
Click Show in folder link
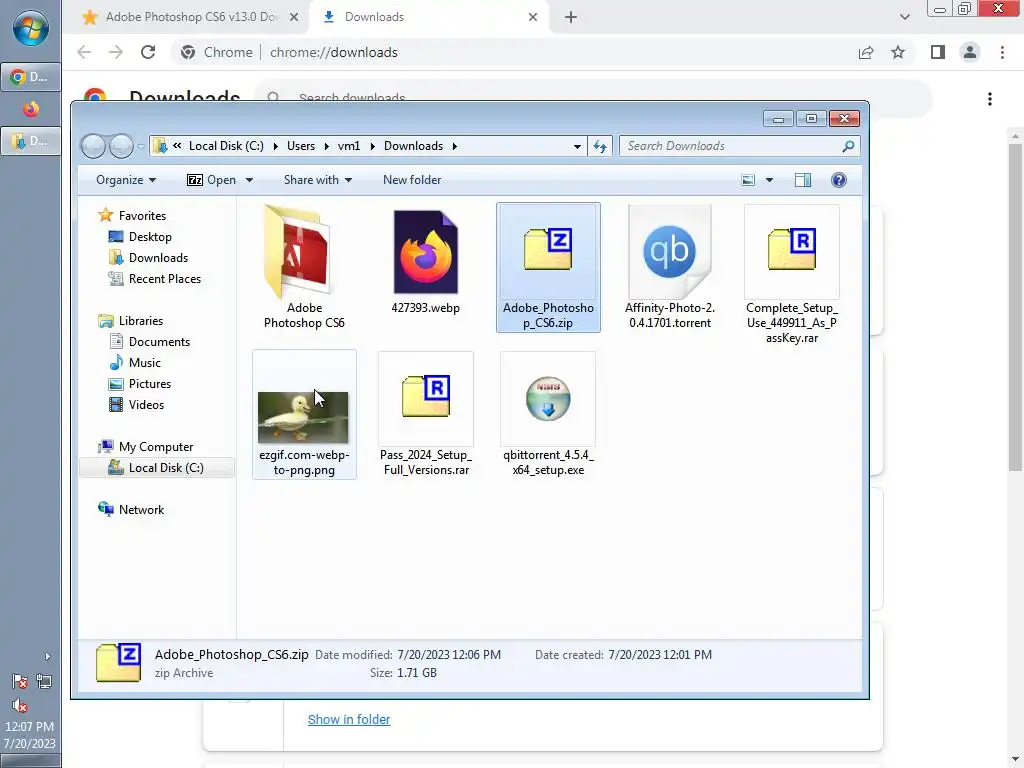349,720
